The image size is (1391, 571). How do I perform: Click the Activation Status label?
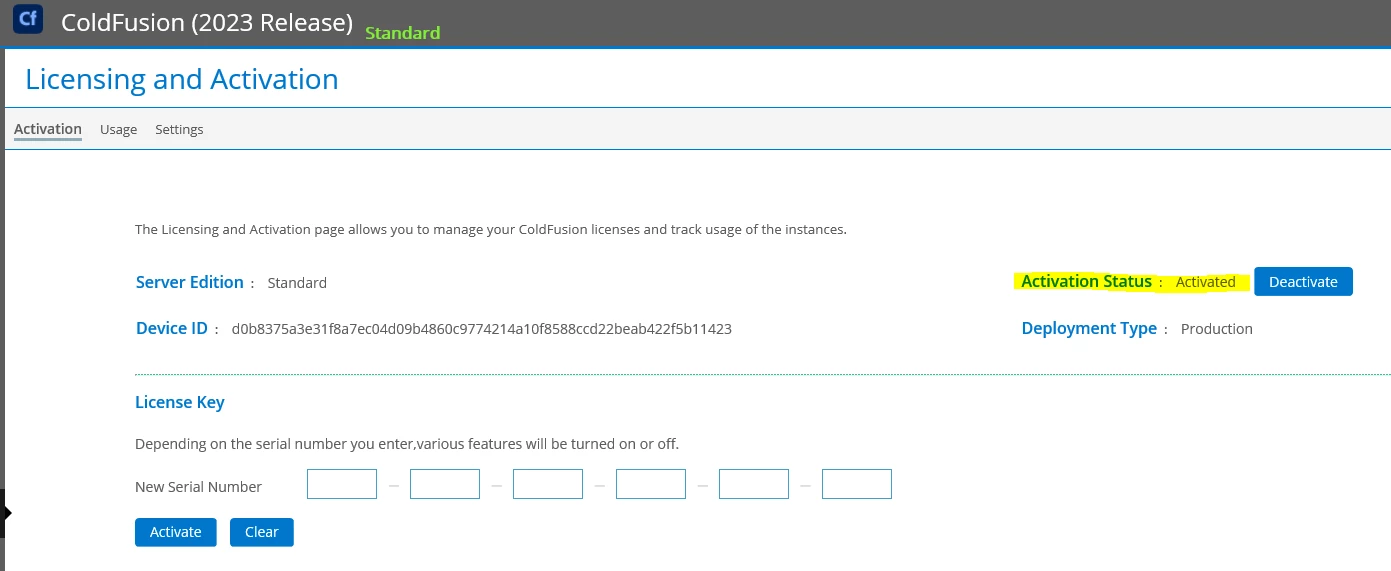click(x=1086, y=282)
